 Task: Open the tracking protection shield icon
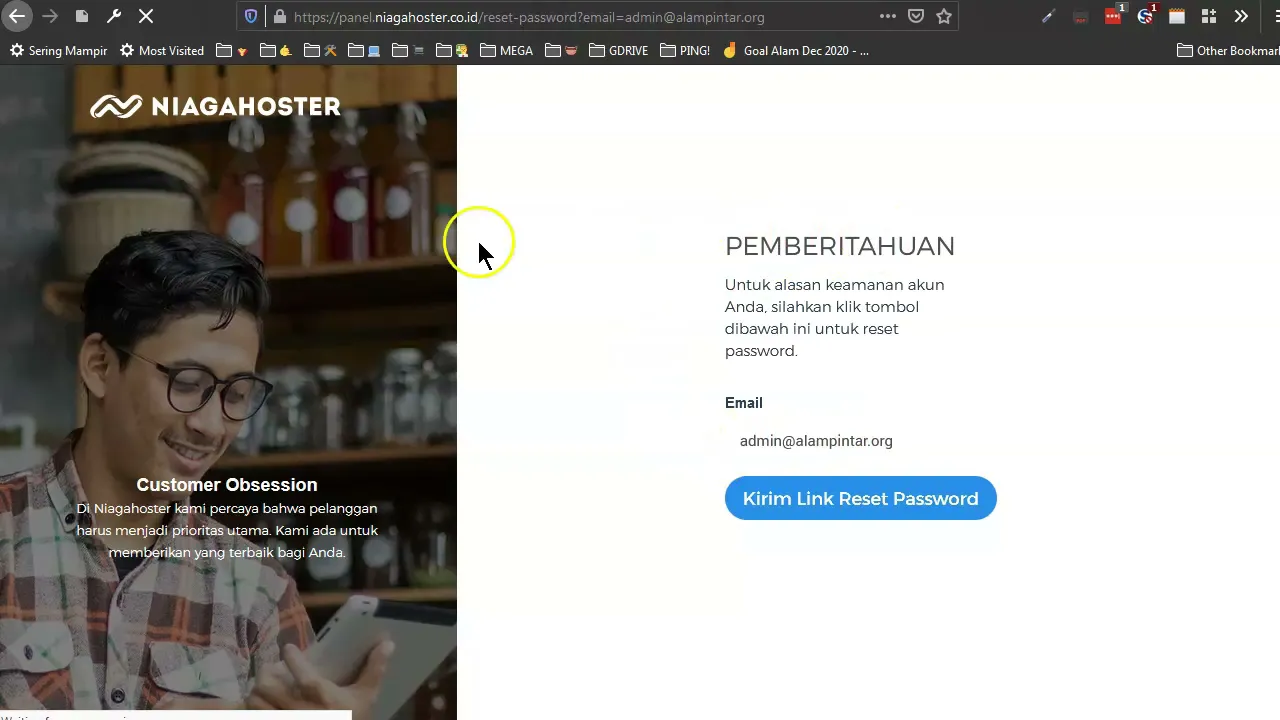251,17
